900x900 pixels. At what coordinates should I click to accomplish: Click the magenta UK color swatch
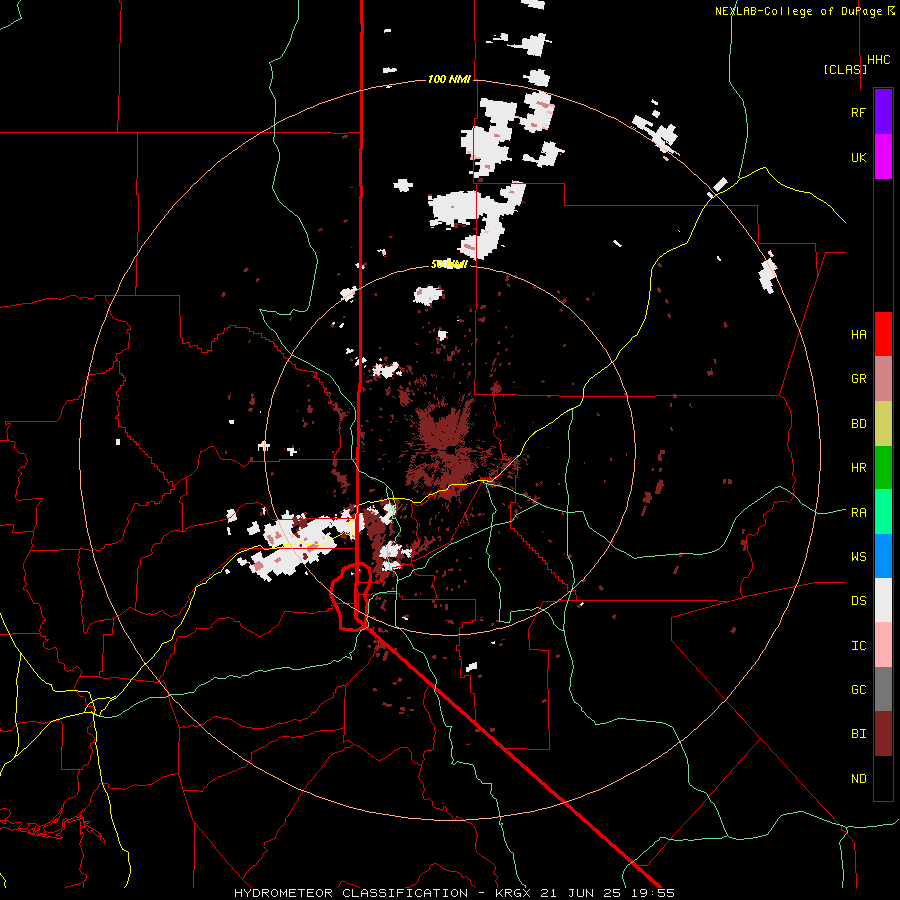coord(883,157)
